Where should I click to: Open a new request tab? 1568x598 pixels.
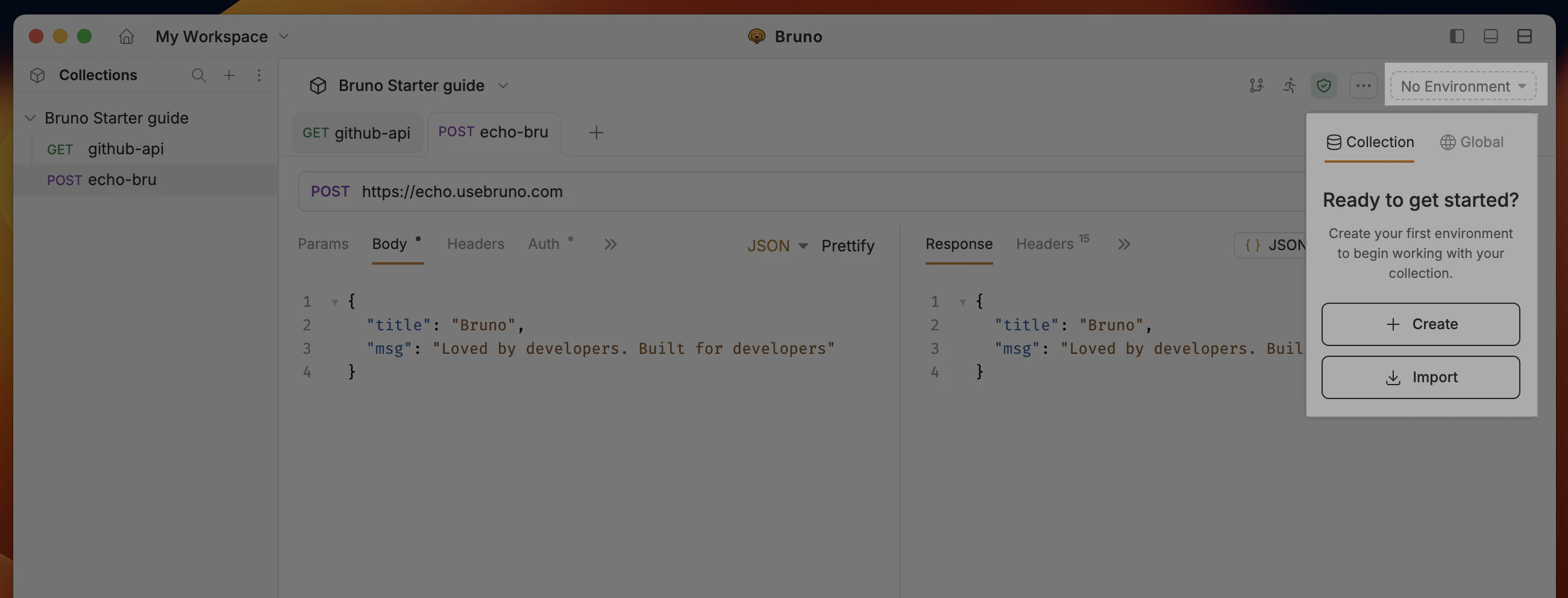pyautogui.click(x=597, y=133)
